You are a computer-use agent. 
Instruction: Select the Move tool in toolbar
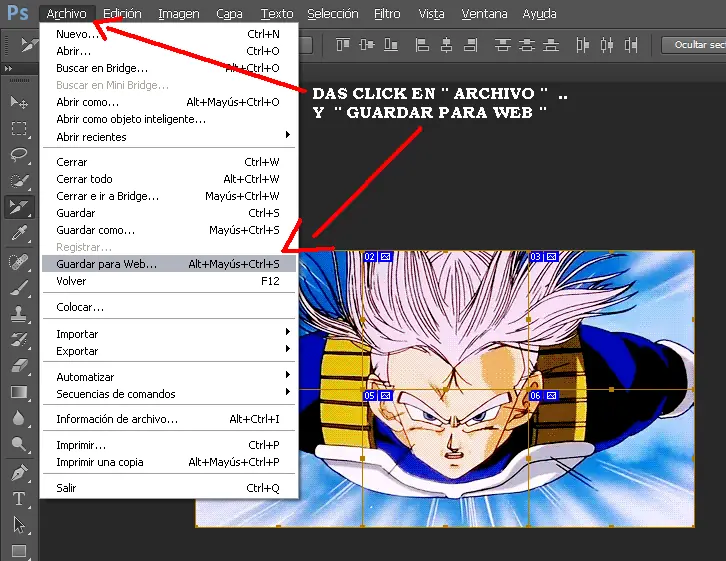pos(19,102)
